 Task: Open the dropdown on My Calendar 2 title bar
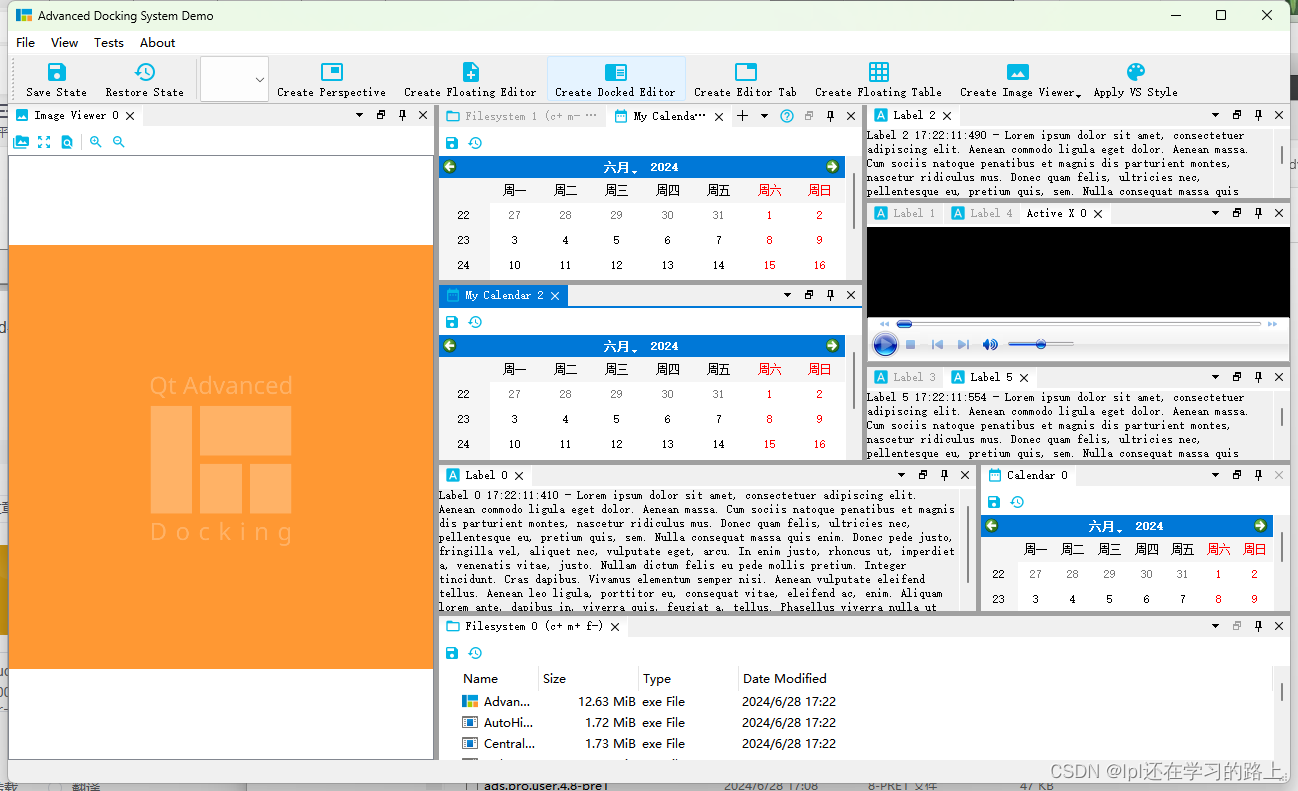(786, 295)
